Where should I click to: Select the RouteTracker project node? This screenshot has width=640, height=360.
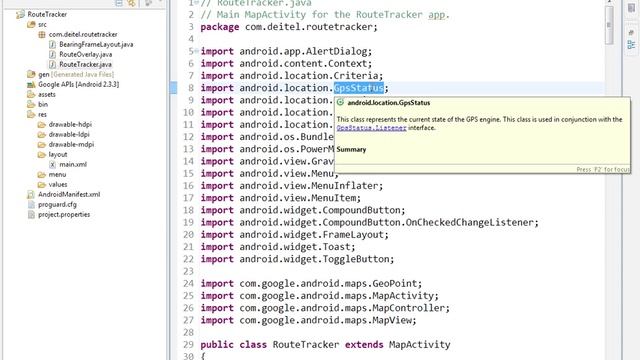47,14
